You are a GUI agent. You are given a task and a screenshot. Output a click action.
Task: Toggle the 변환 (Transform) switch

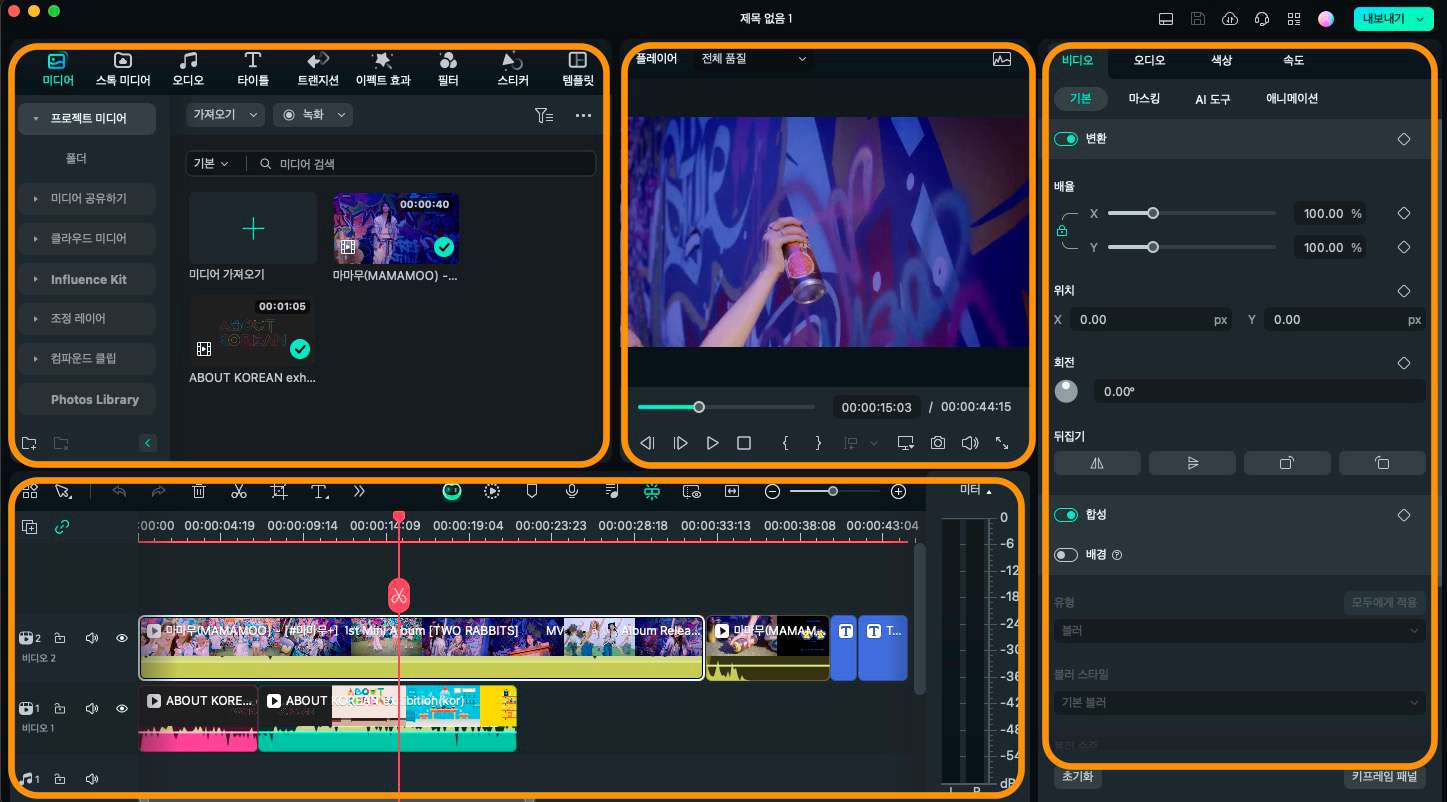[x=1065, y=139]
